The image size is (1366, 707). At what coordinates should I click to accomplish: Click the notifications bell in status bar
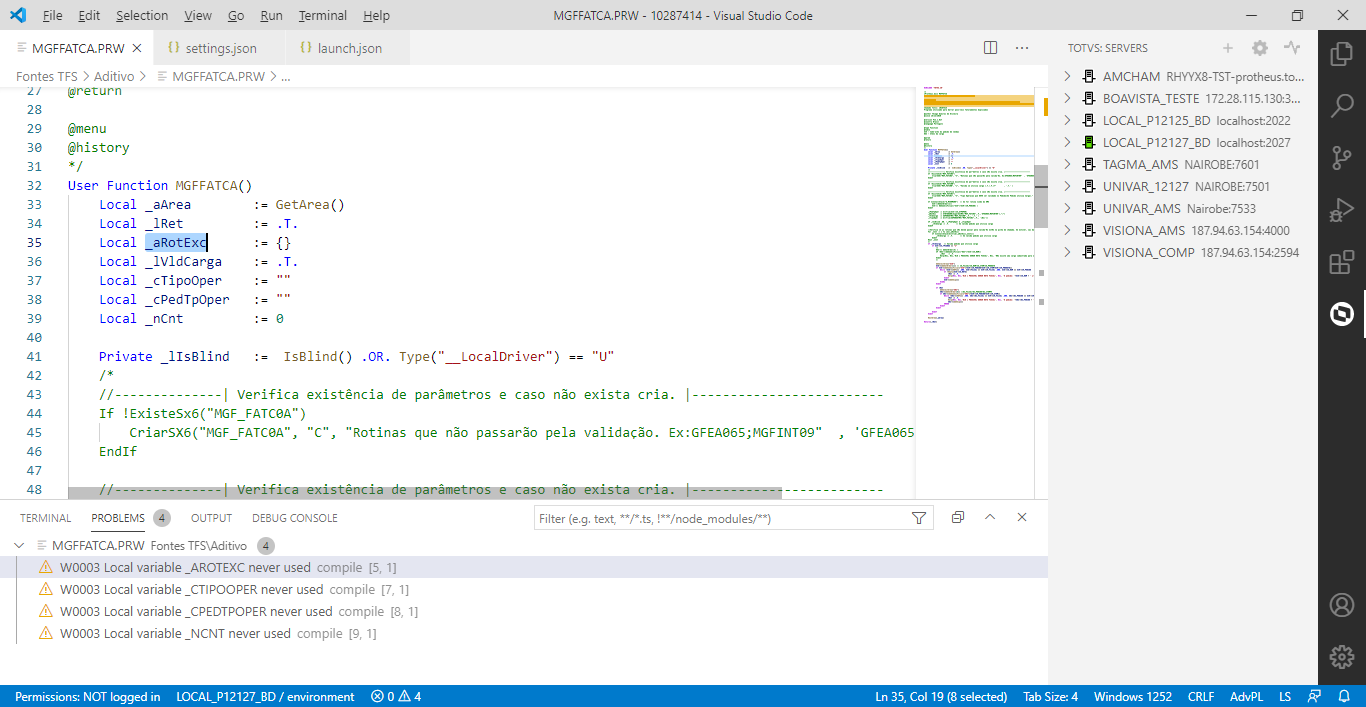tap(1345, 697)
